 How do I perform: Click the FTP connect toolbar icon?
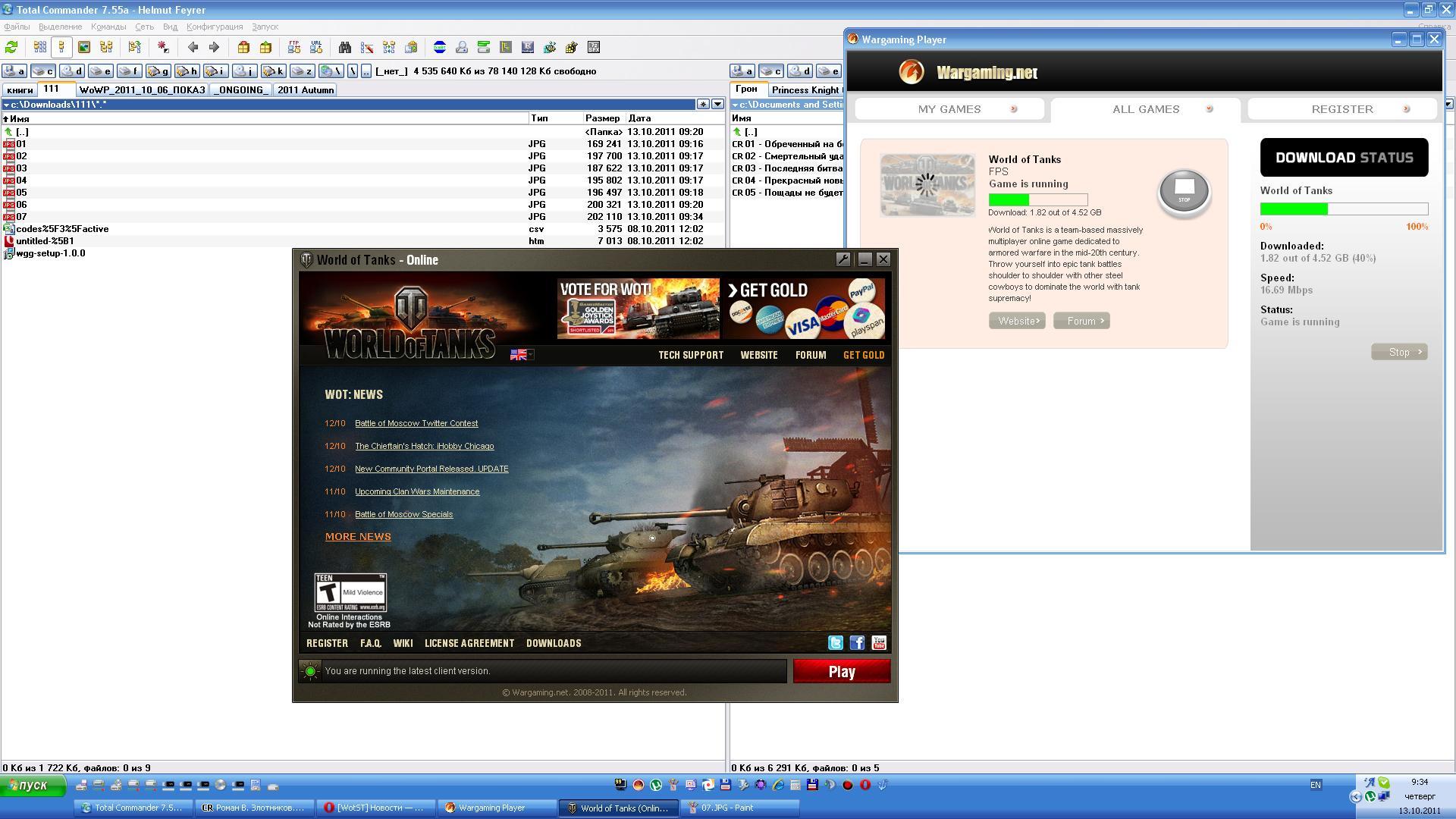pos(294,47)
